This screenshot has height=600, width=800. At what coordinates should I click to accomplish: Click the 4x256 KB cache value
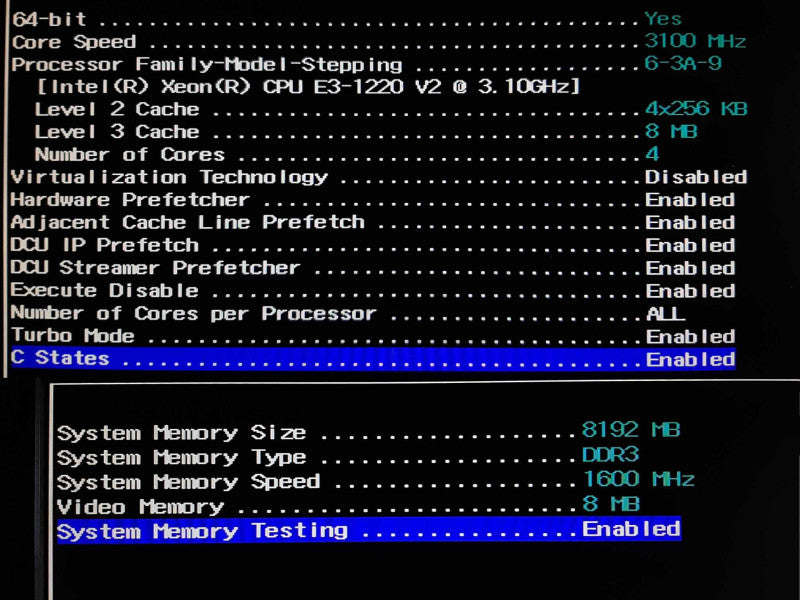click(696, 108)
